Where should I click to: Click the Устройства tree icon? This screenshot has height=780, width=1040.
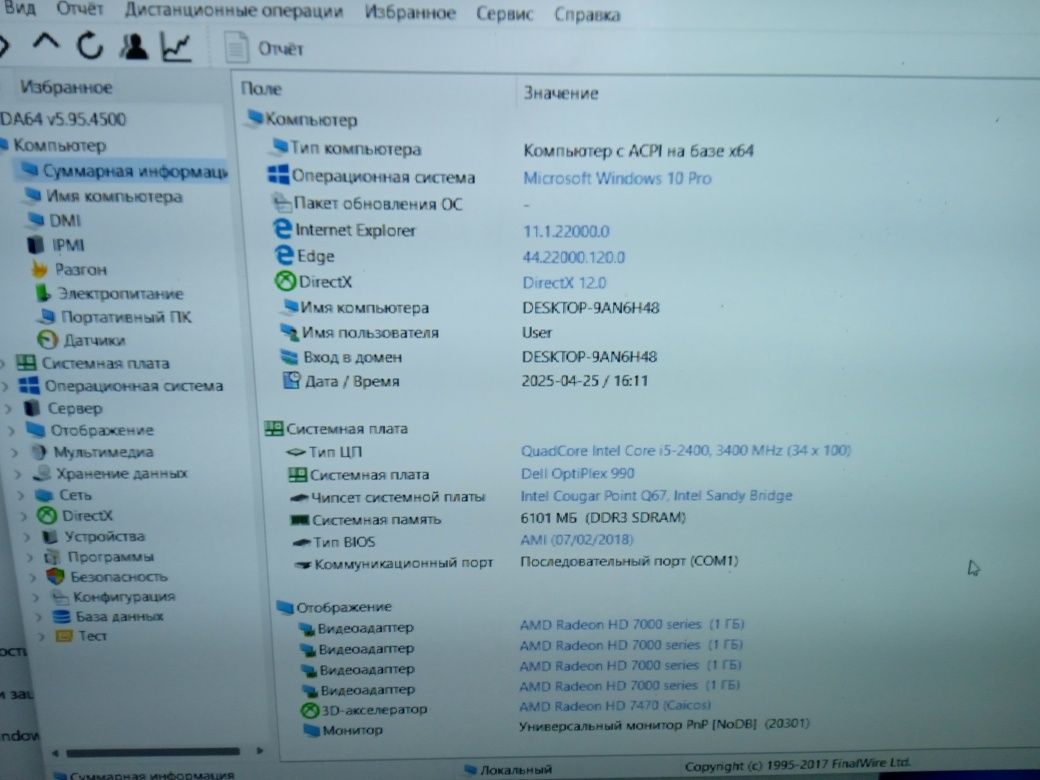coord(49,536)
